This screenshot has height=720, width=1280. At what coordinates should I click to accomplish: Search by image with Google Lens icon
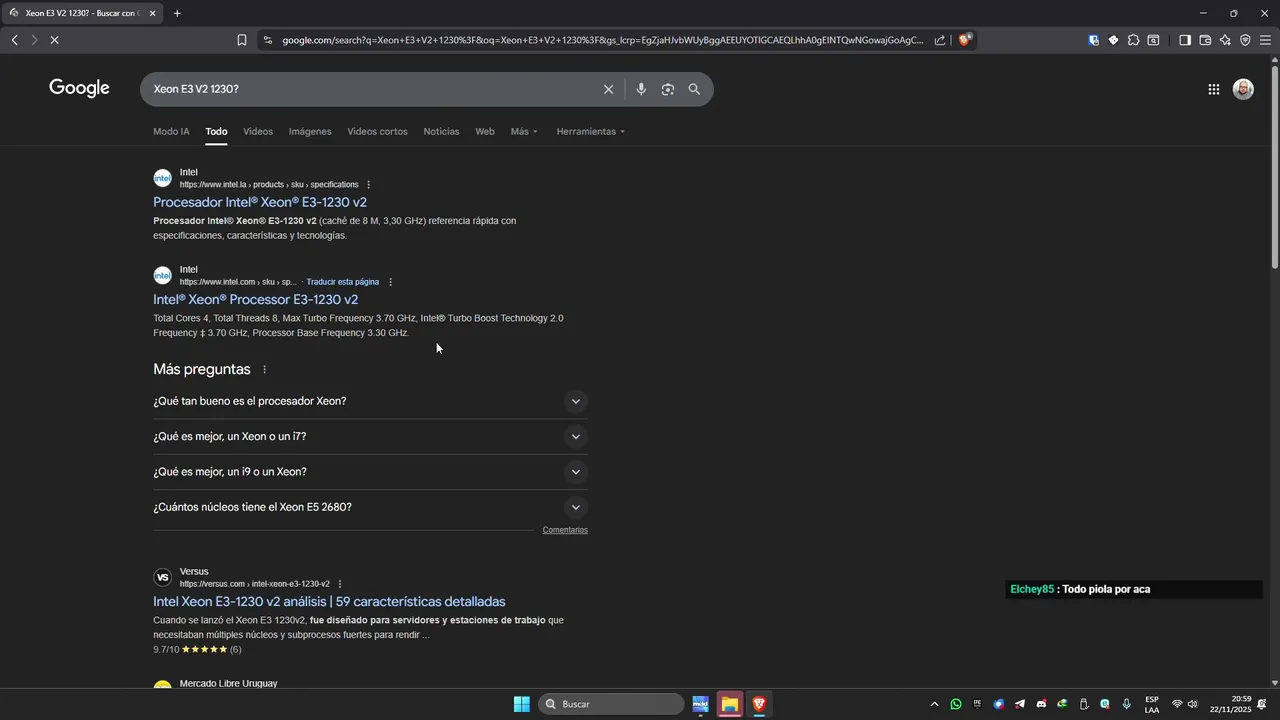pyautogui.click(x=667, y=89)
